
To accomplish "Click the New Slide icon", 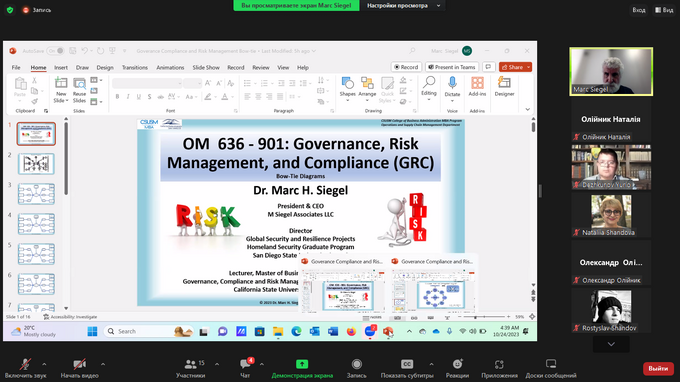I will [61, 82].
